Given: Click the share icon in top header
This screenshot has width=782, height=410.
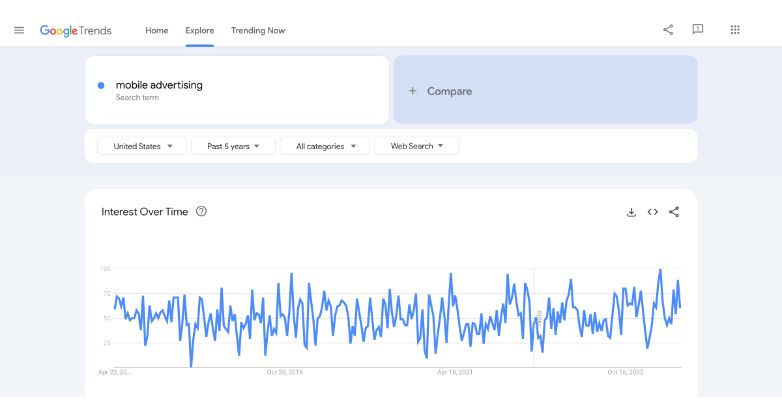Looking at the screenshot, I should (x=668, y=30).
